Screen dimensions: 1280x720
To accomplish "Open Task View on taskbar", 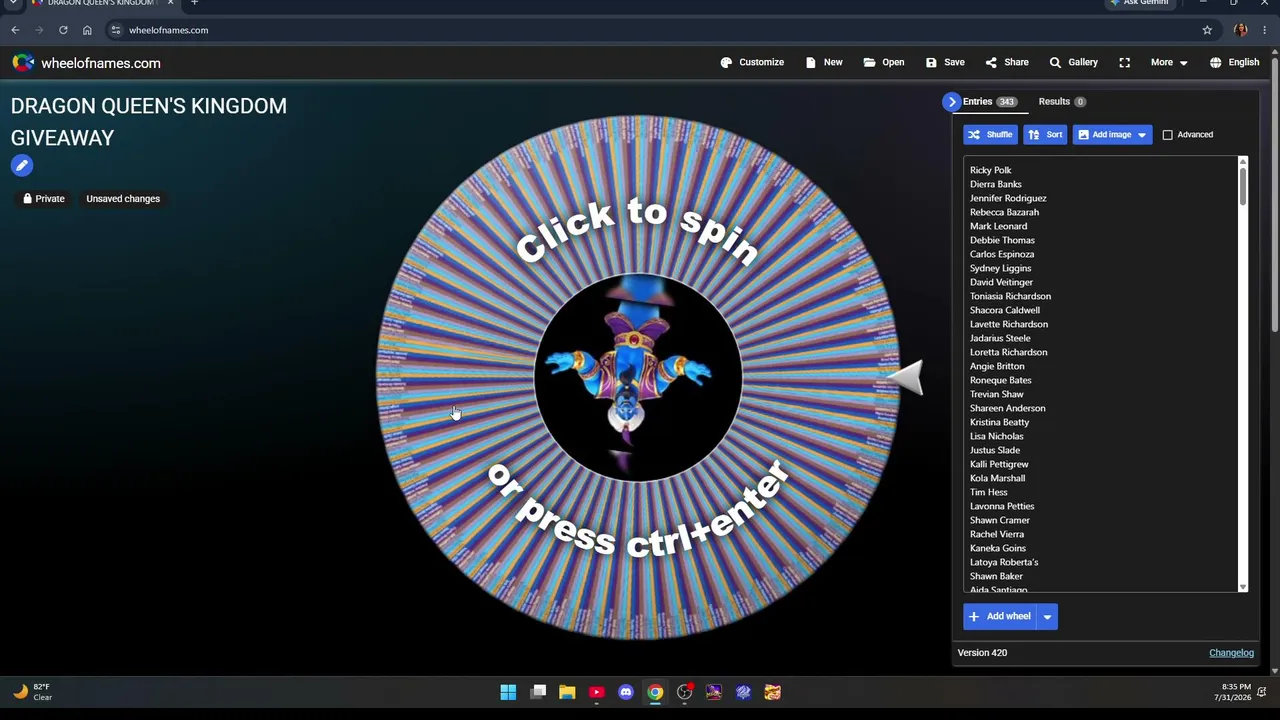I will (538, 692).
